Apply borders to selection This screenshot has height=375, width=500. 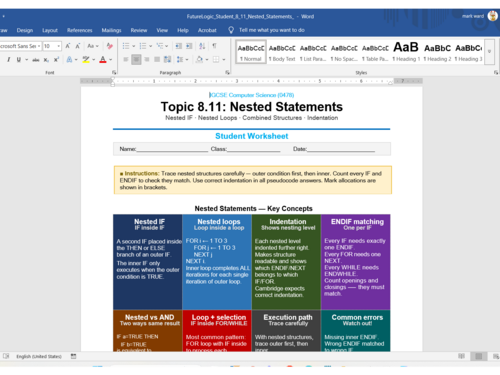coord(216,60)
